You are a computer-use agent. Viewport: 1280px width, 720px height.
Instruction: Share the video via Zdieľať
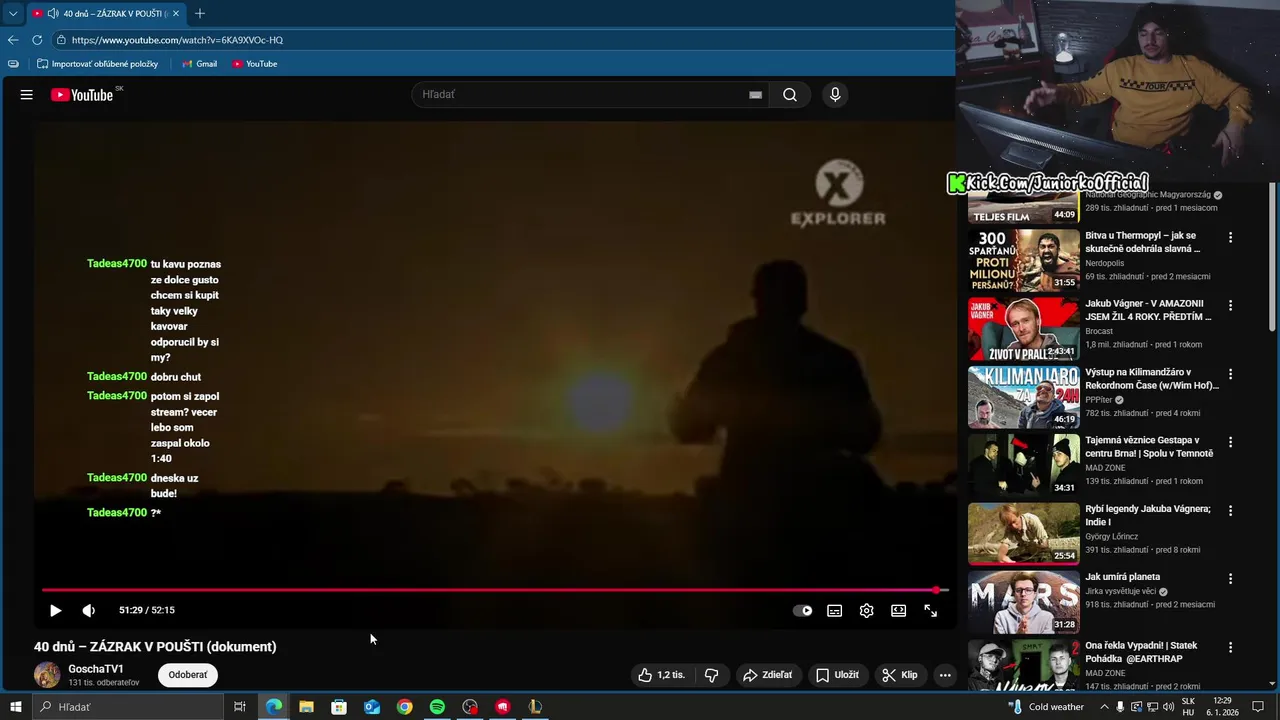[768, 675]
